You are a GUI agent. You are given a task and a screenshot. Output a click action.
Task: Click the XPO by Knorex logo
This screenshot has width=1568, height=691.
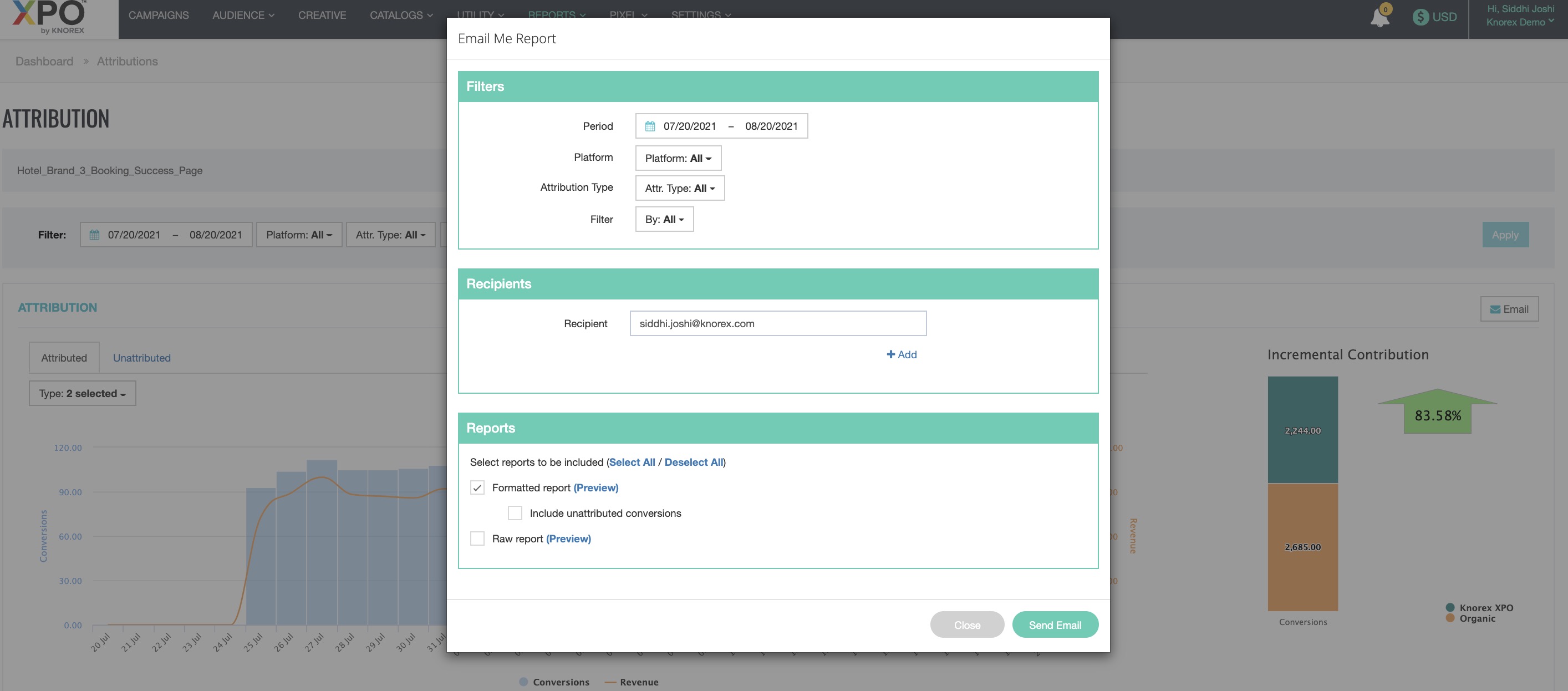[x=50, y=18]
